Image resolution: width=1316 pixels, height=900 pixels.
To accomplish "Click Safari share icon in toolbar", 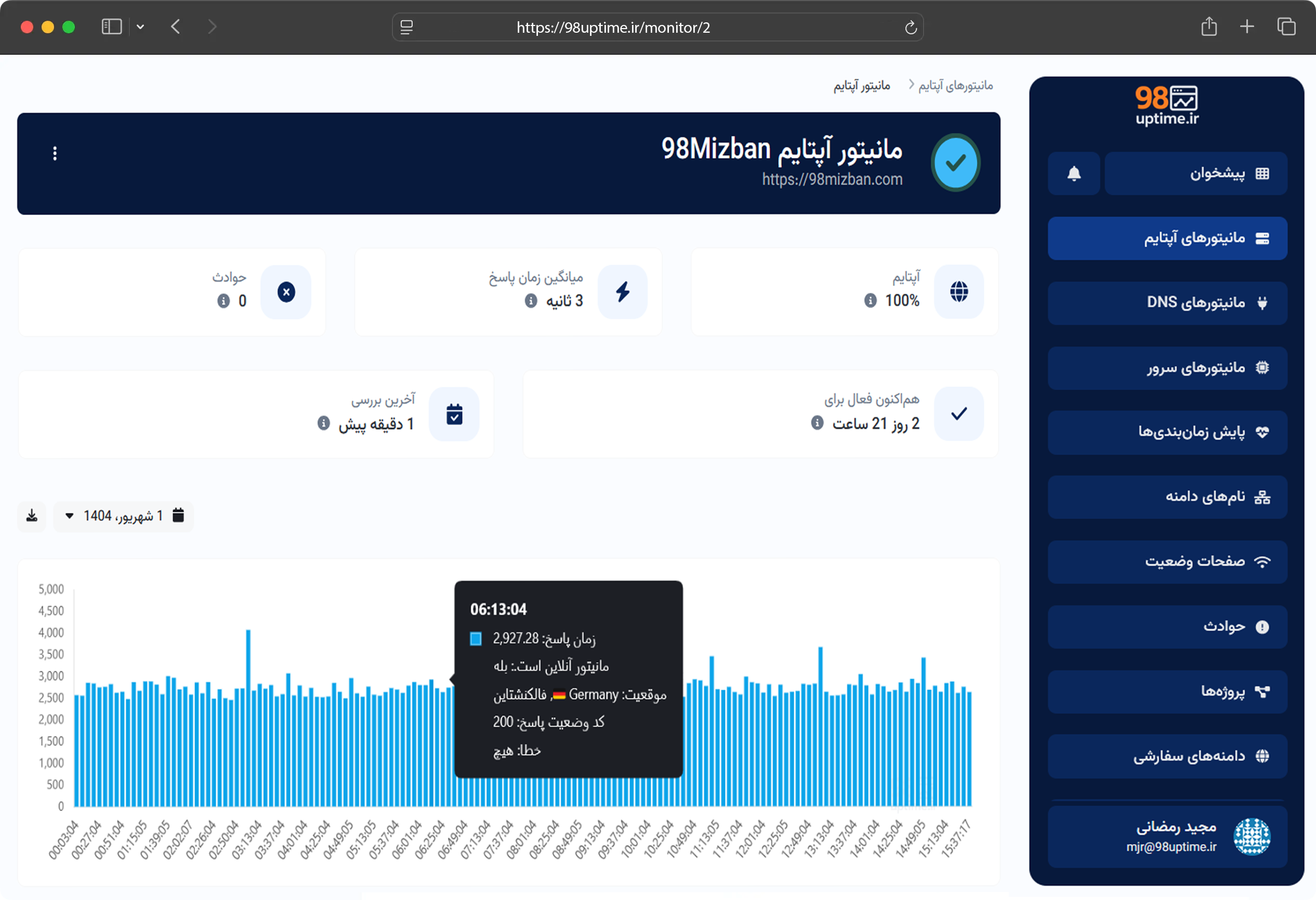I will 1209,27.
